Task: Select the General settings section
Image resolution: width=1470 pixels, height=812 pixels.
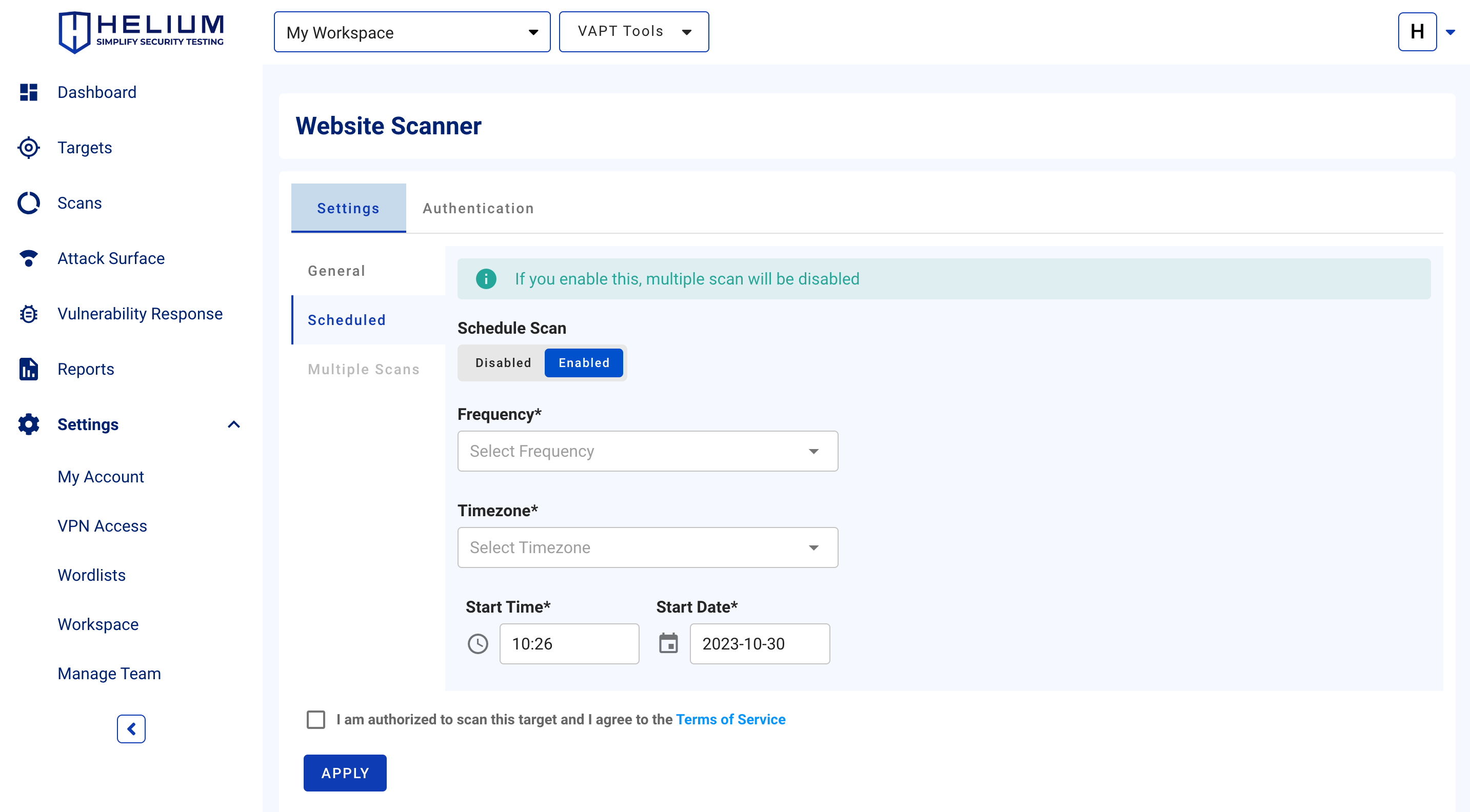Action: [x=336, y=271]
